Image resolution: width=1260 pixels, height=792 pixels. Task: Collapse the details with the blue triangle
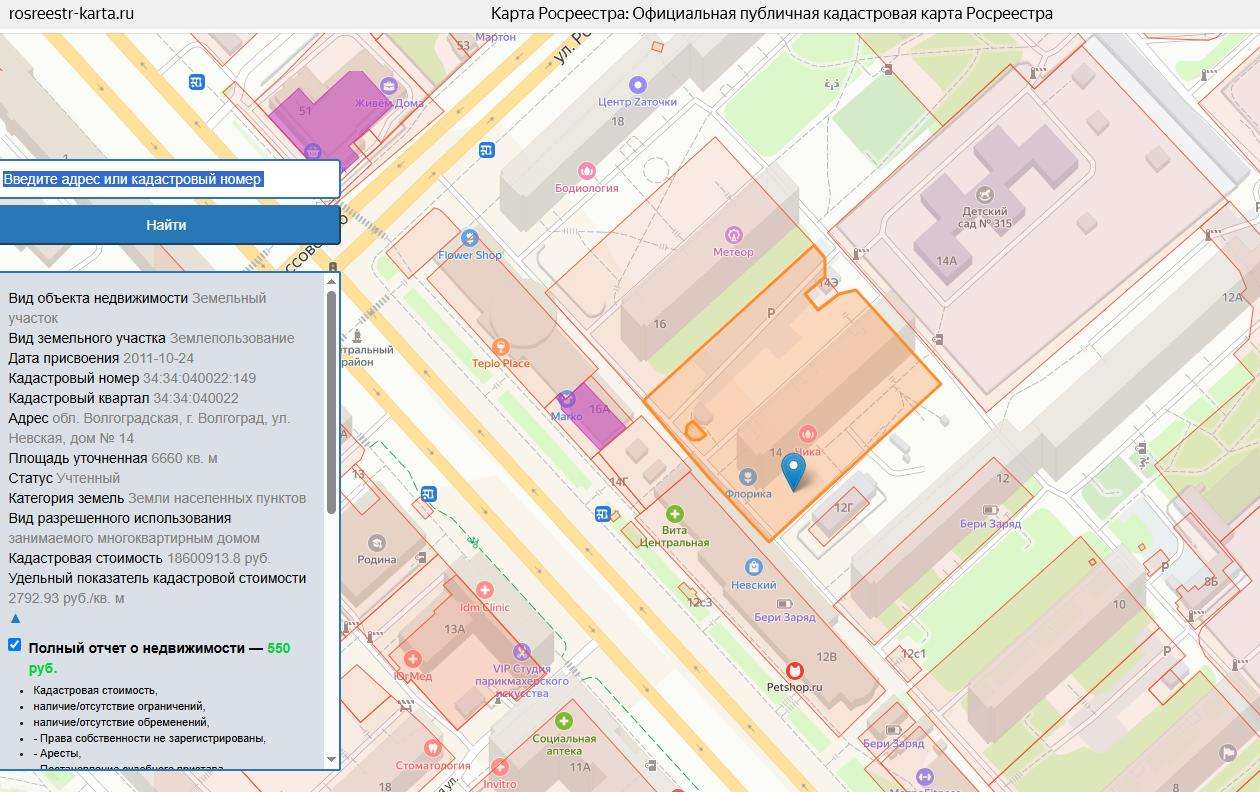tap(15, 619)
